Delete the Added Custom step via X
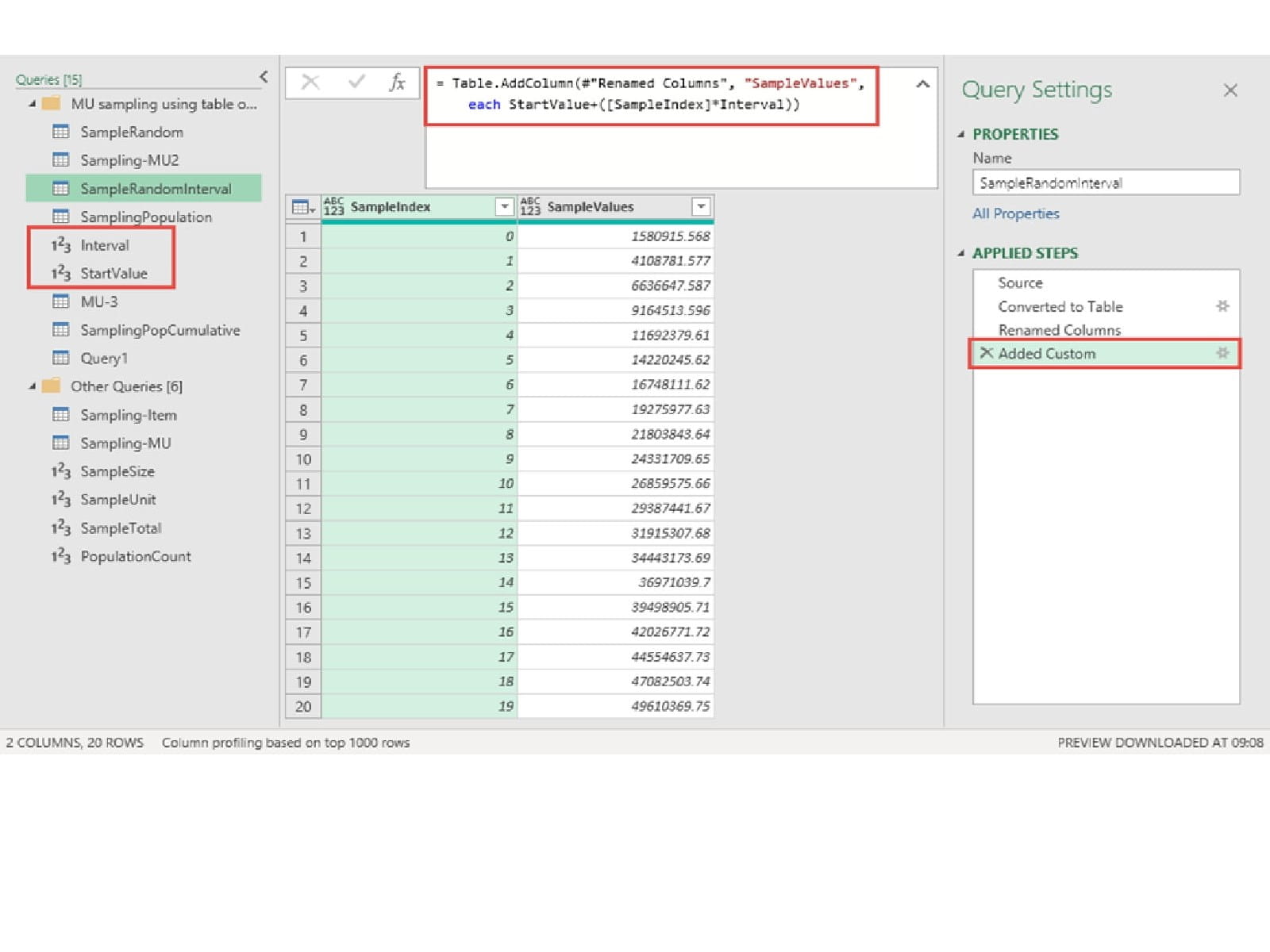The width and height of the screenshot is (1270, 952). (x=986, y=353)
